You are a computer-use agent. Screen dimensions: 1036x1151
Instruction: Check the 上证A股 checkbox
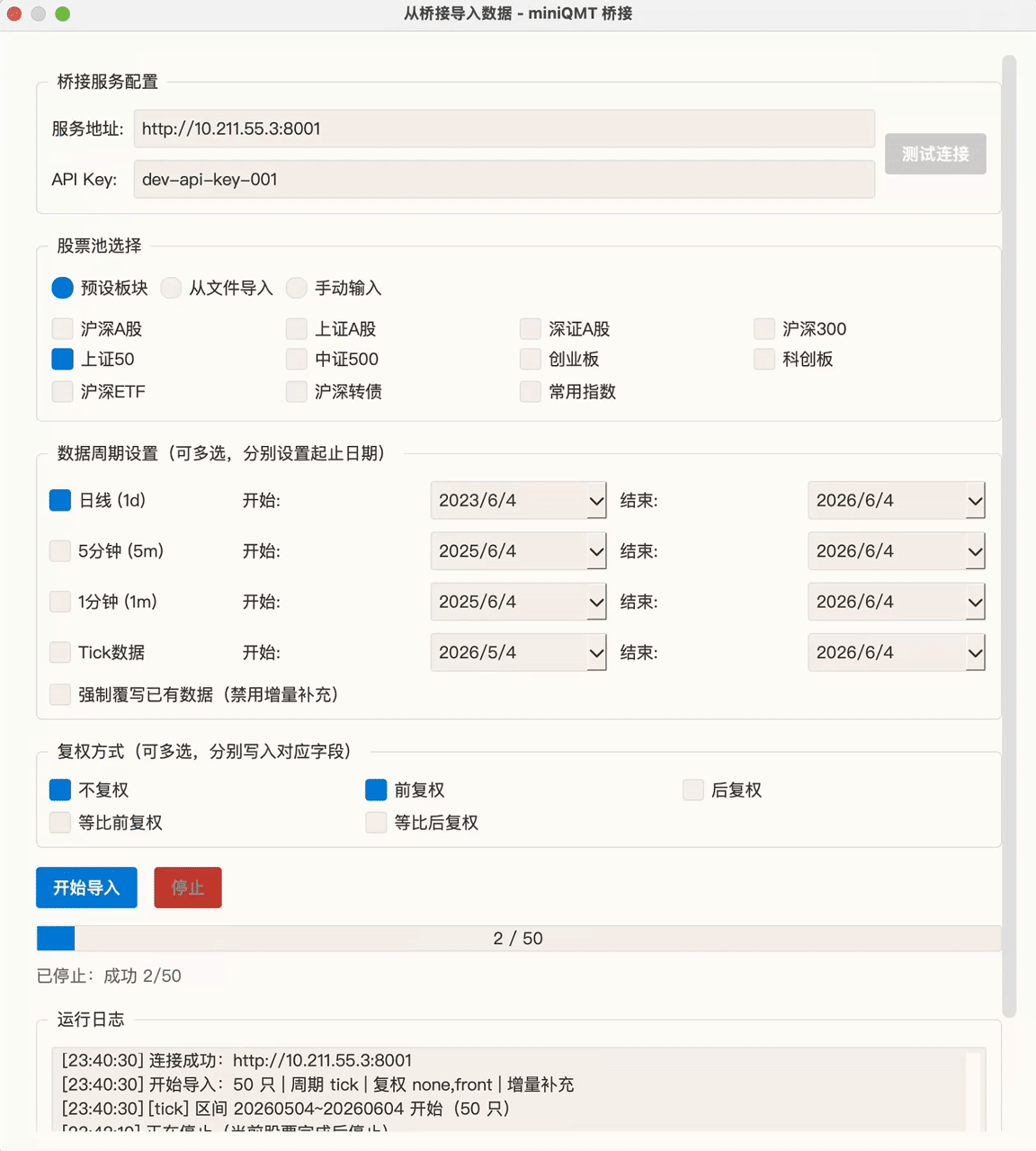[297, 328]
